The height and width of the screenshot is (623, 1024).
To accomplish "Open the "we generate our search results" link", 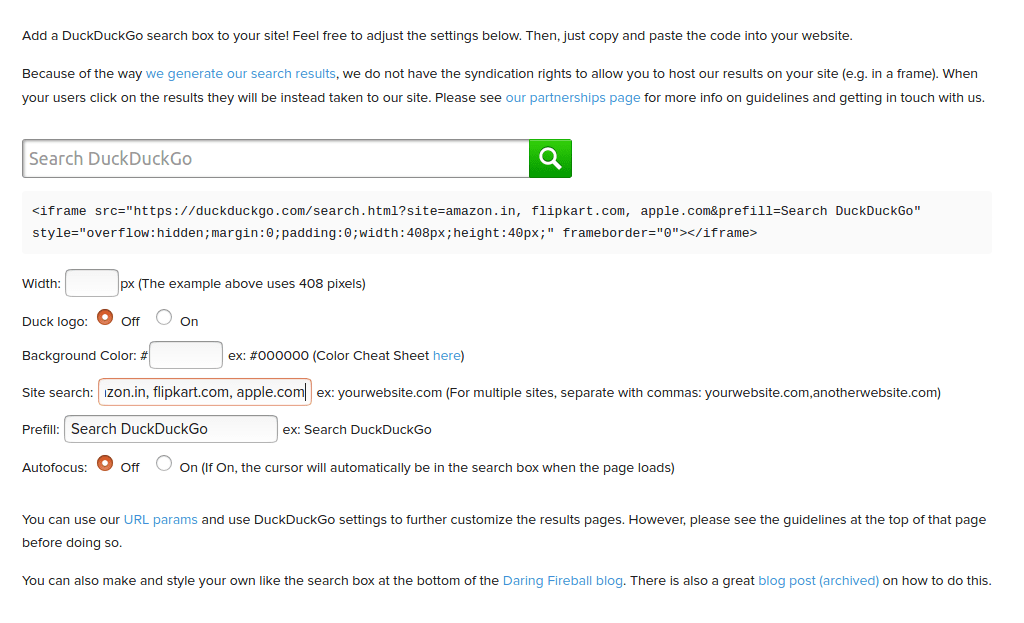I will click(x=240, y=73).
